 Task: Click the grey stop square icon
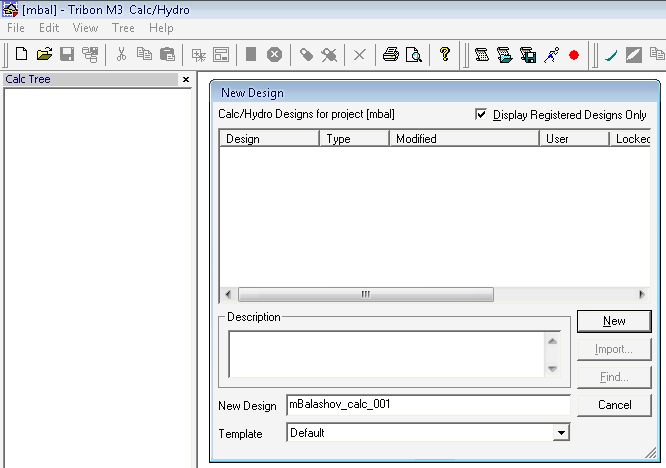click(x=251, y=54)
